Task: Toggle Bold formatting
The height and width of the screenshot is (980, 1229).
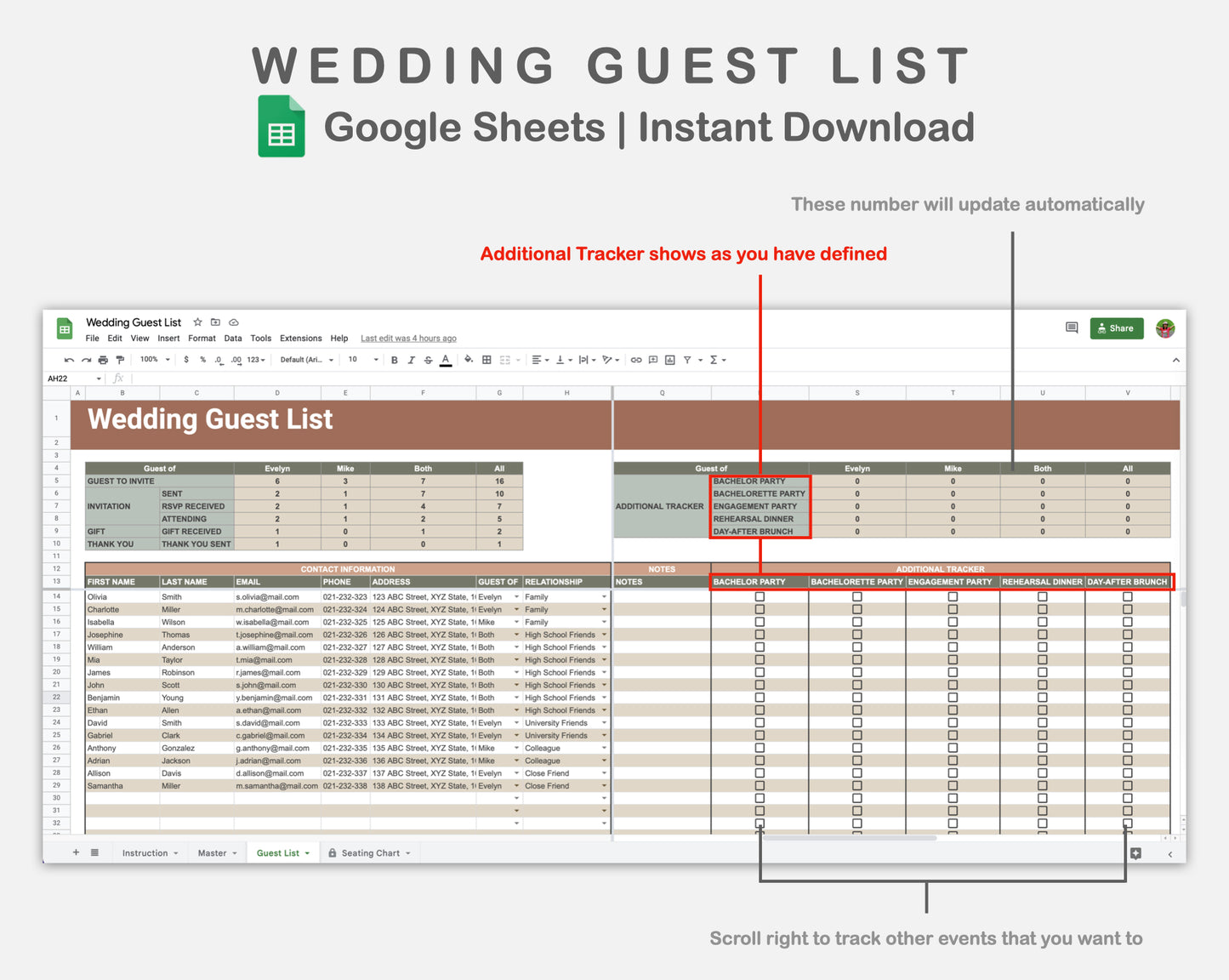Action: tap(394, 360)
